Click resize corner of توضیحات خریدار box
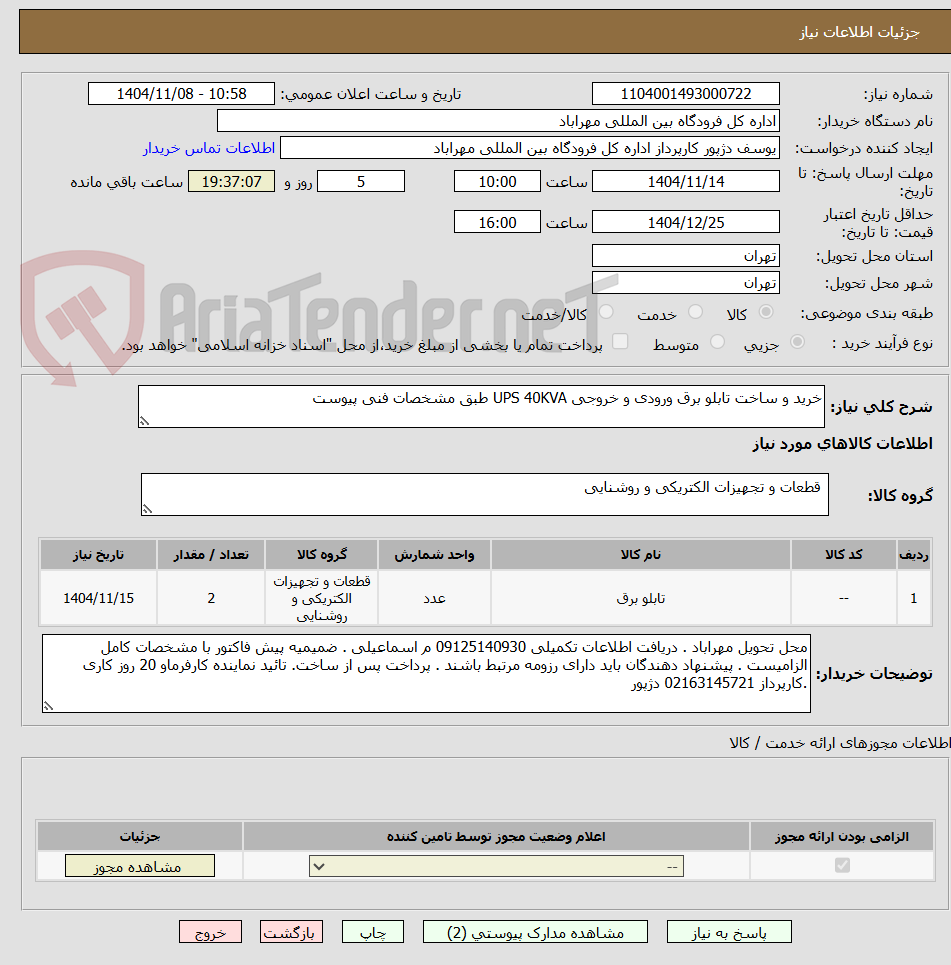The width and height of the screenshot is (951, 965). tap(46, 708)
